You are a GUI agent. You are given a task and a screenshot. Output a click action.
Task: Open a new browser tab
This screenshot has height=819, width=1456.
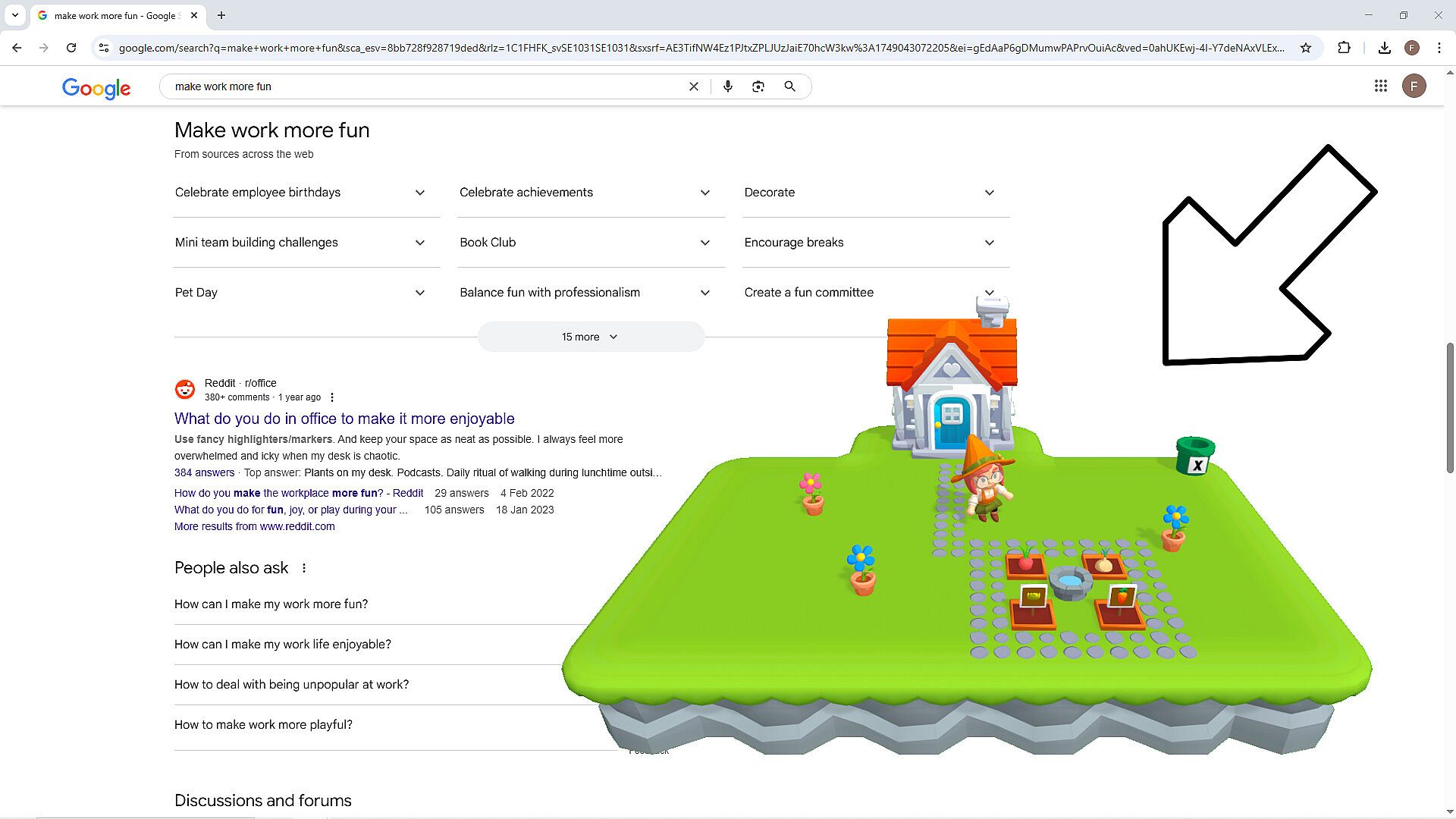(x=221, y=15)
